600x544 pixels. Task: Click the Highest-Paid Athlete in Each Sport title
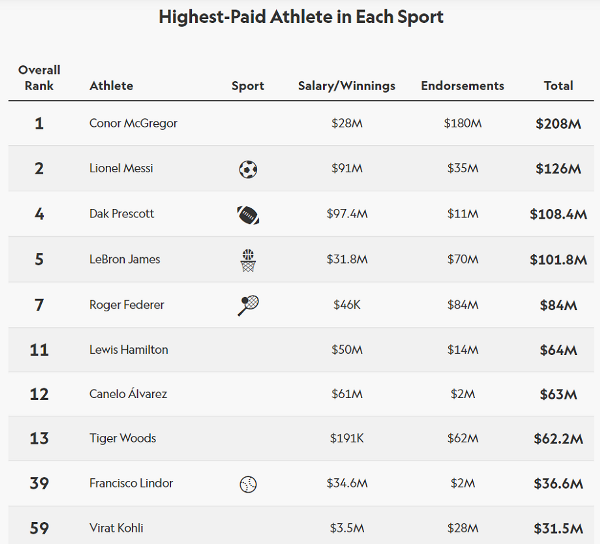coord(301,17)
